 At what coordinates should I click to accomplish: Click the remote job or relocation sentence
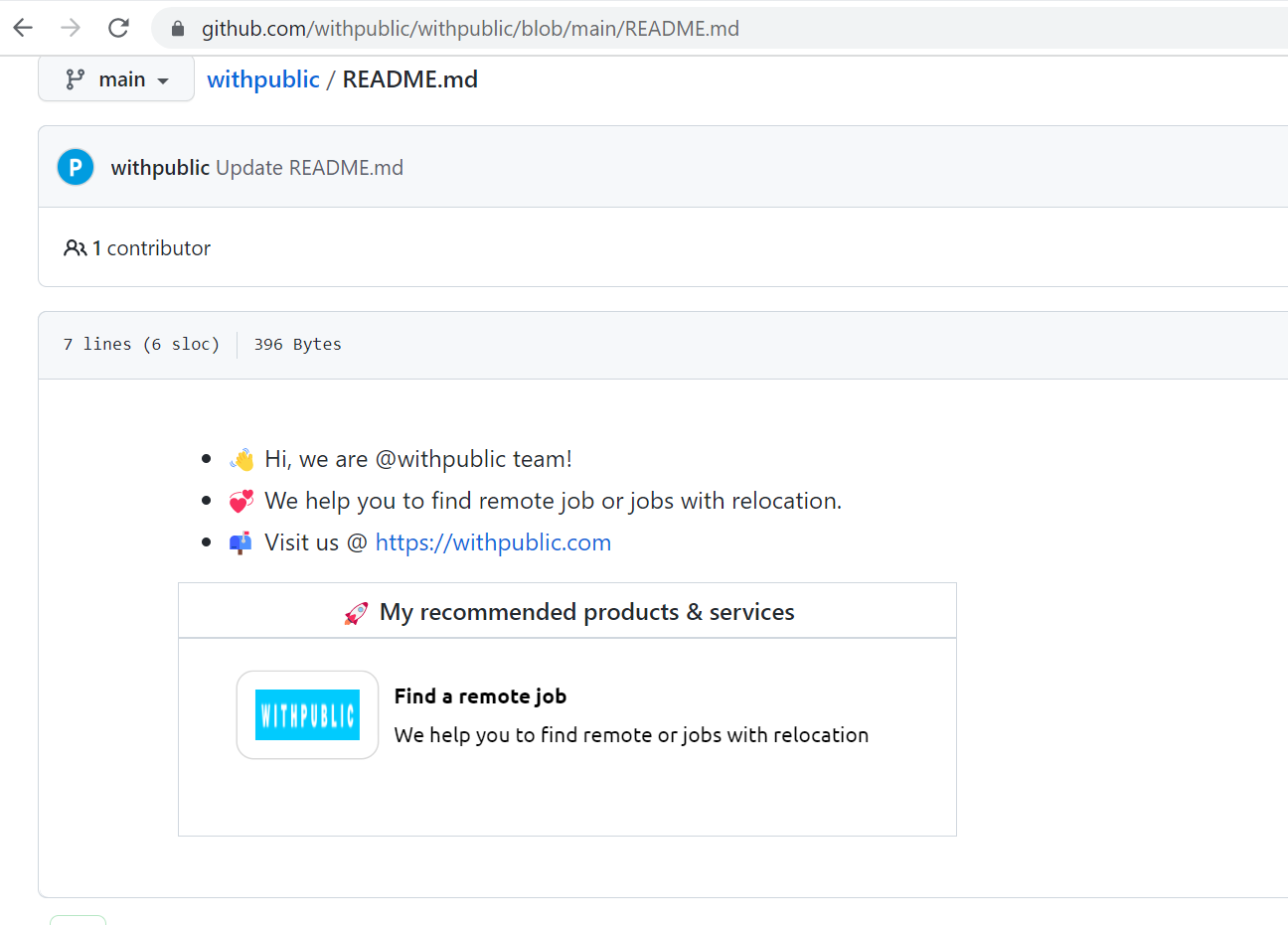tap(553, 501)
